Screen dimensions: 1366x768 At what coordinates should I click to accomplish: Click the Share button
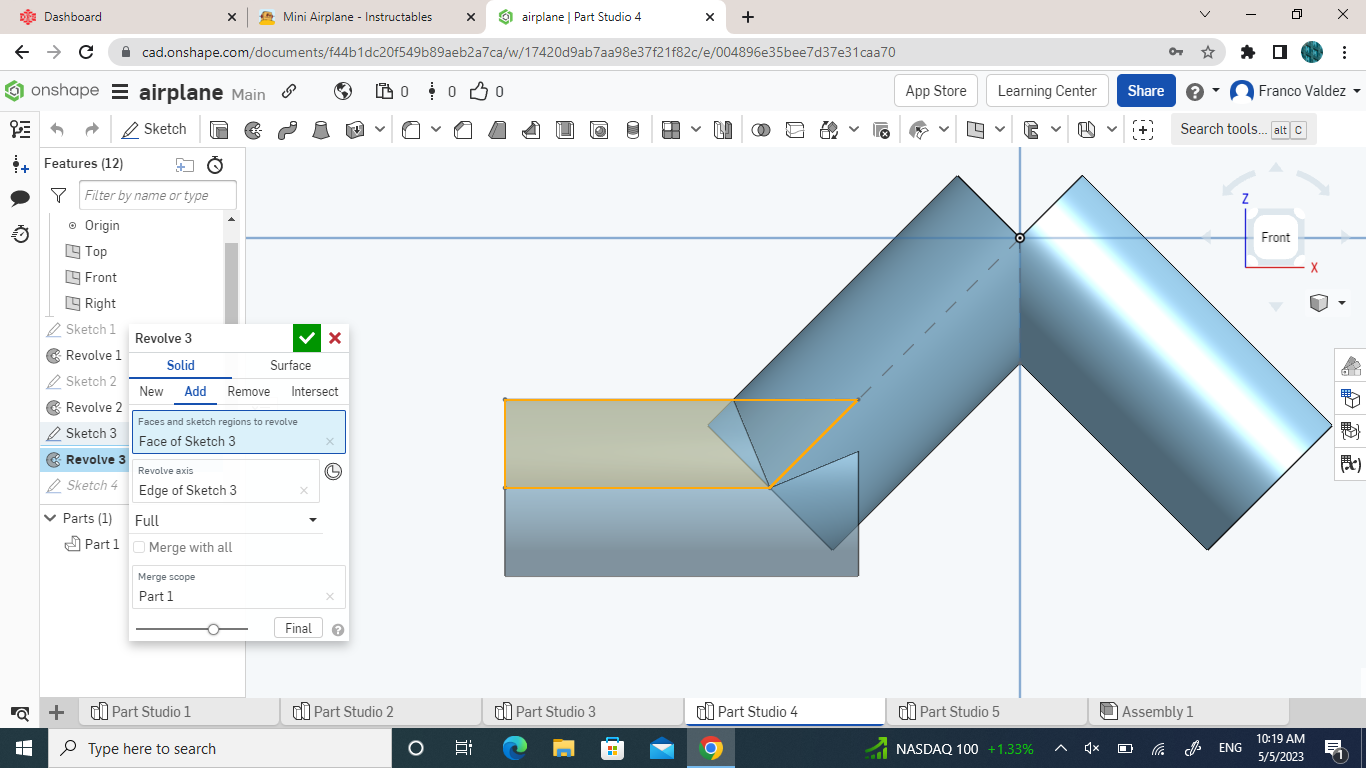click(x=1146, y=90)
